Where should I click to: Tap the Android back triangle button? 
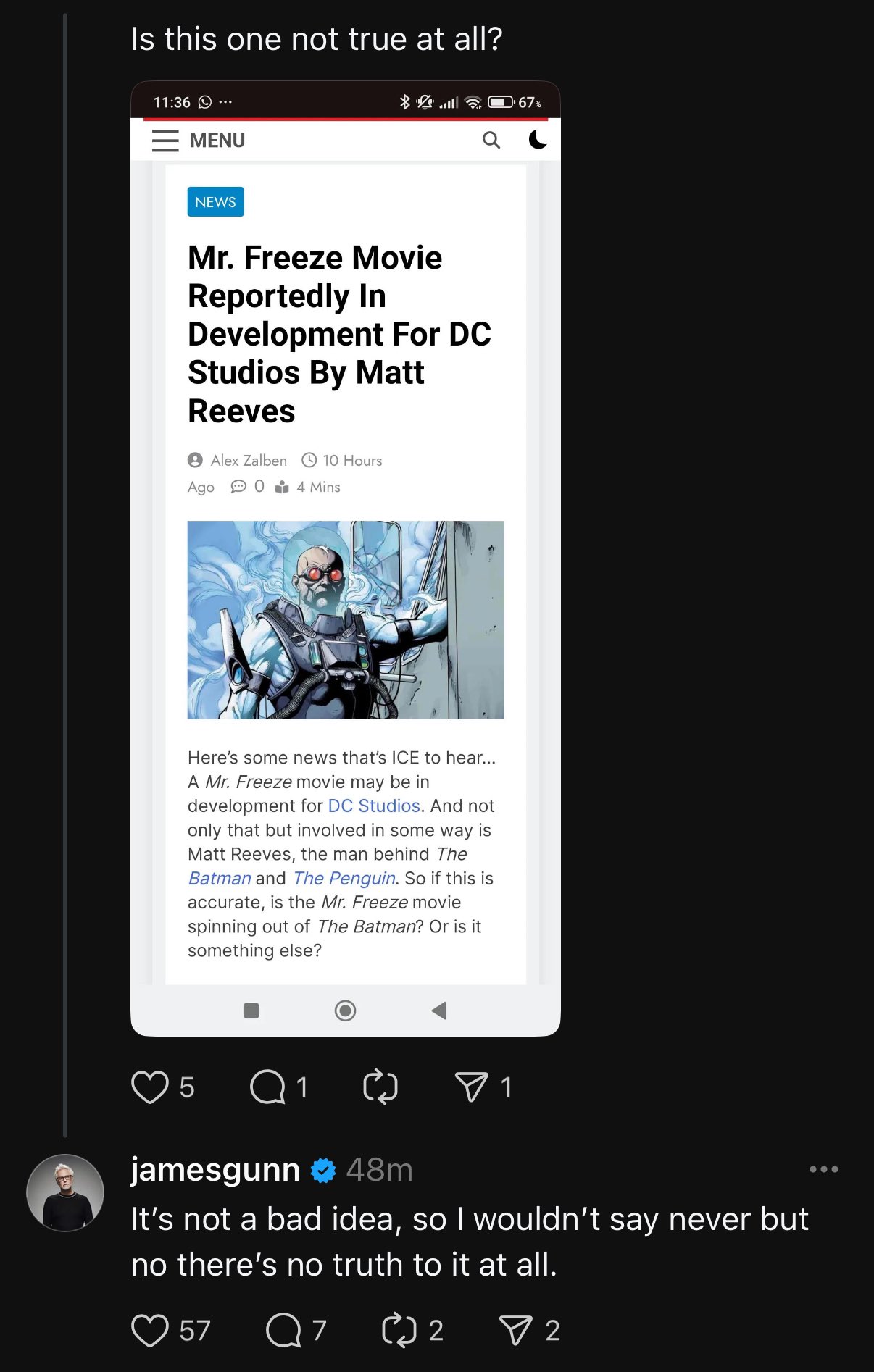point(439,1011)
